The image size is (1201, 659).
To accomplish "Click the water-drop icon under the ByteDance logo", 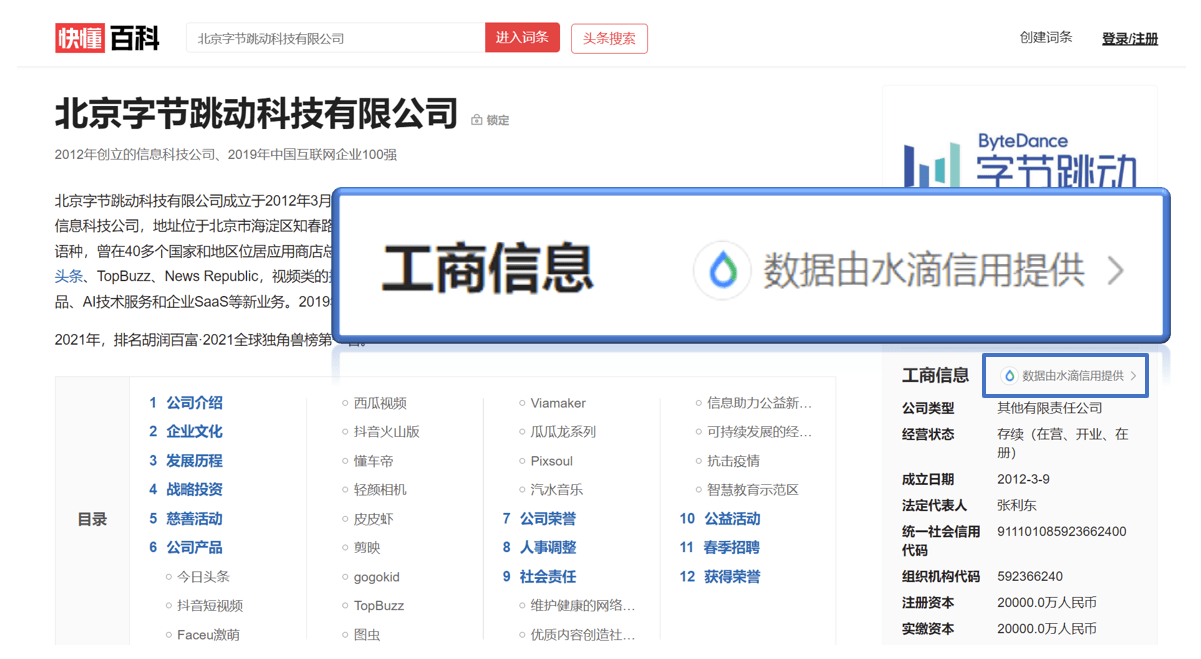I will [x=1009, y=376].
